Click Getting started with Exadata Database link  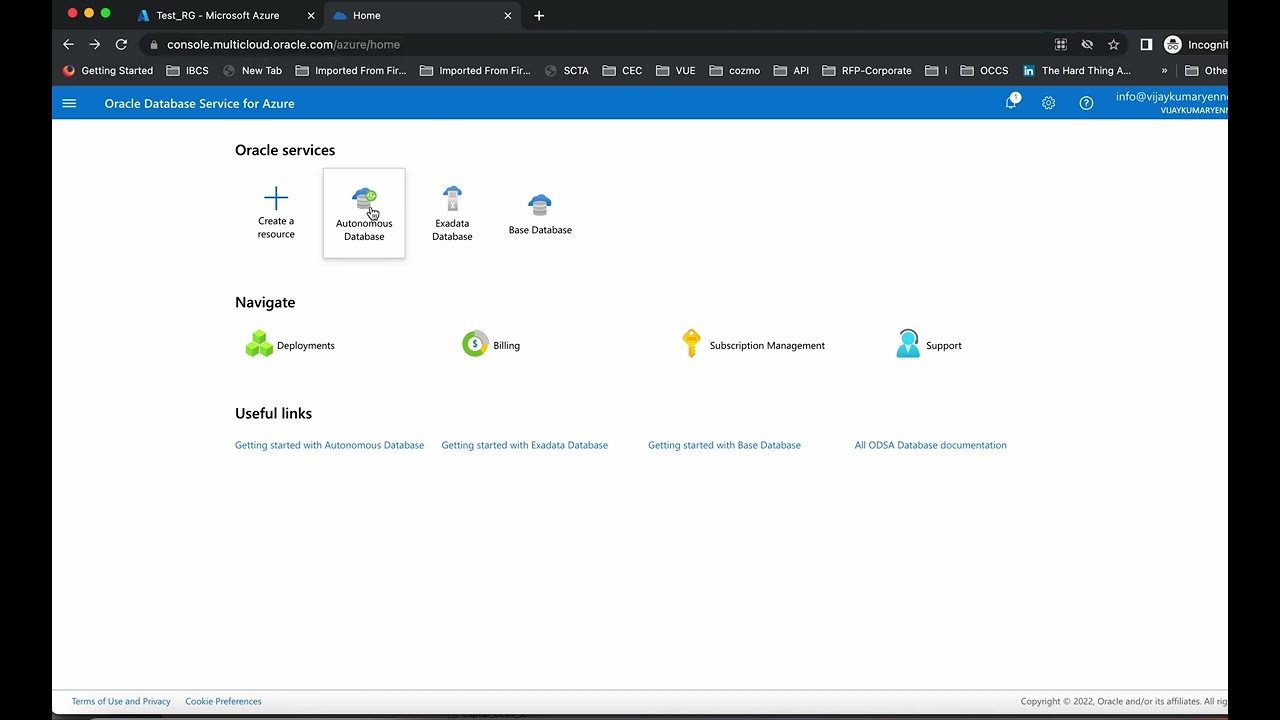524,445
